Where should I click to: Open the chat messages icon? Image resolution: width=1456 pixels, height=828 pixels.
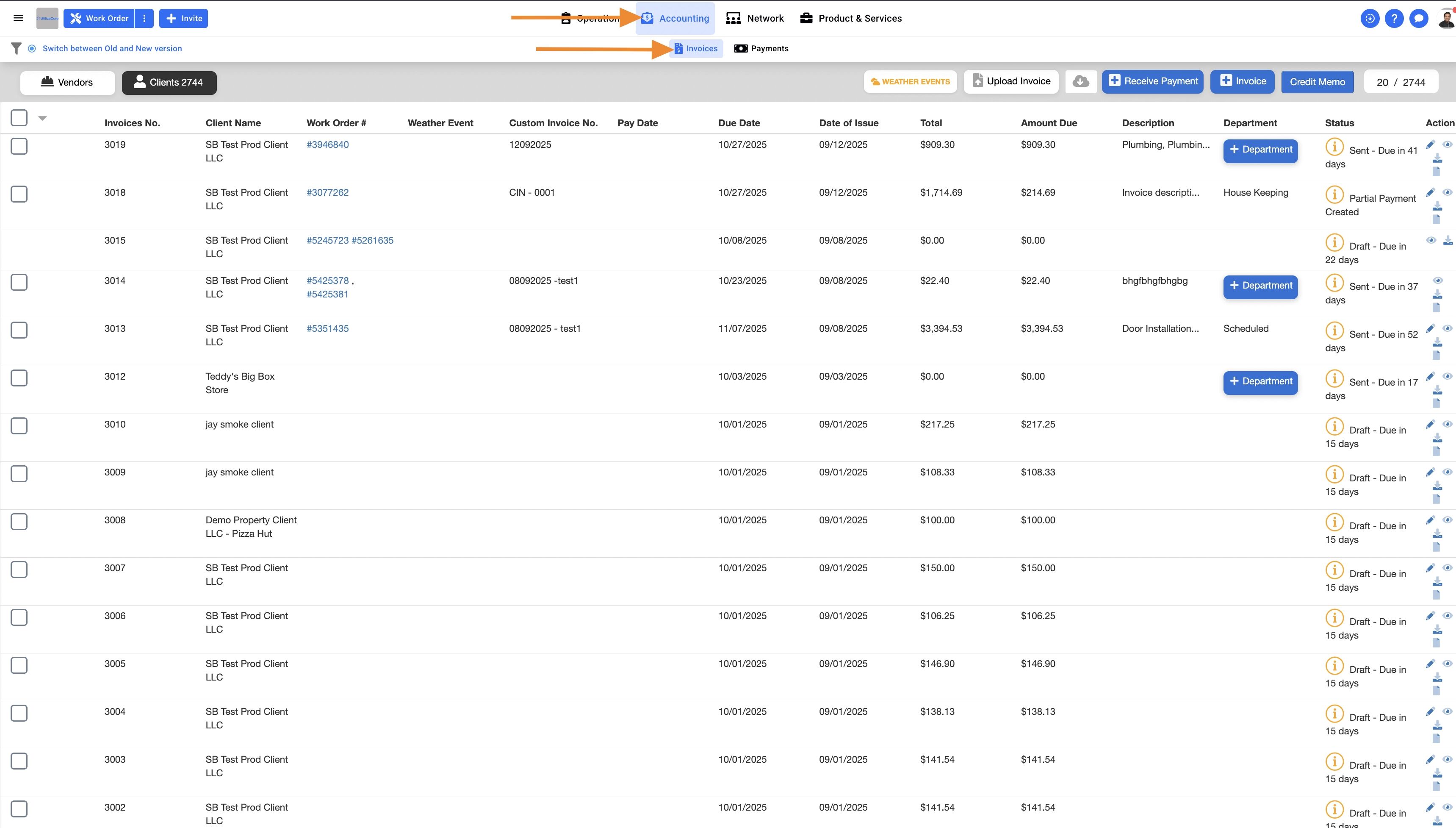click(1418, 18)
